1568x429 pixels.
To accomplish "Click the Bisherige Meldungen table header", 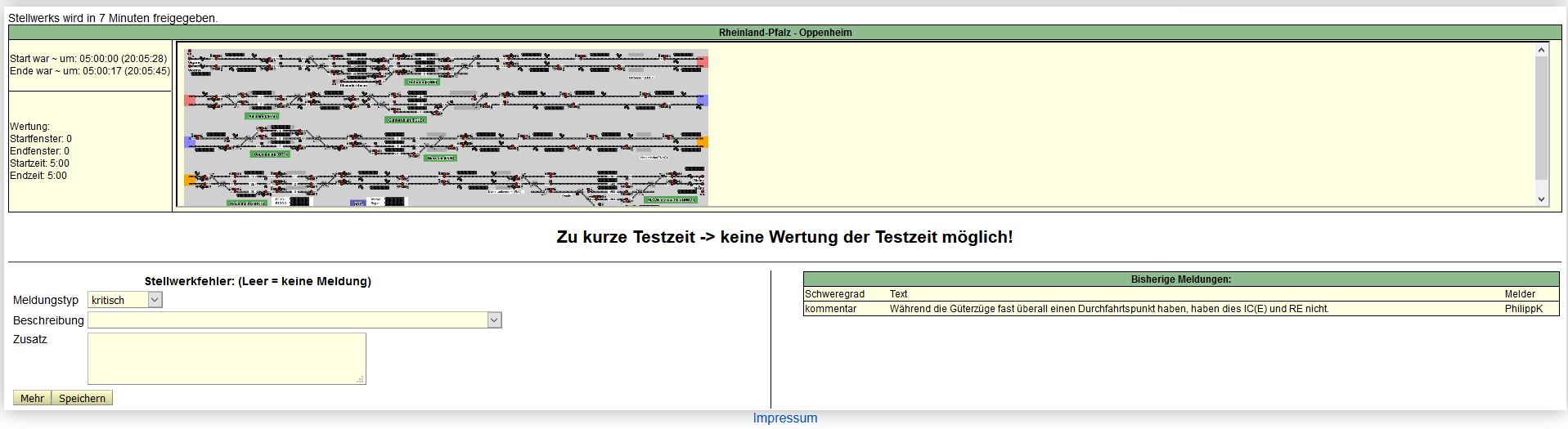I will pos(1180,279).
